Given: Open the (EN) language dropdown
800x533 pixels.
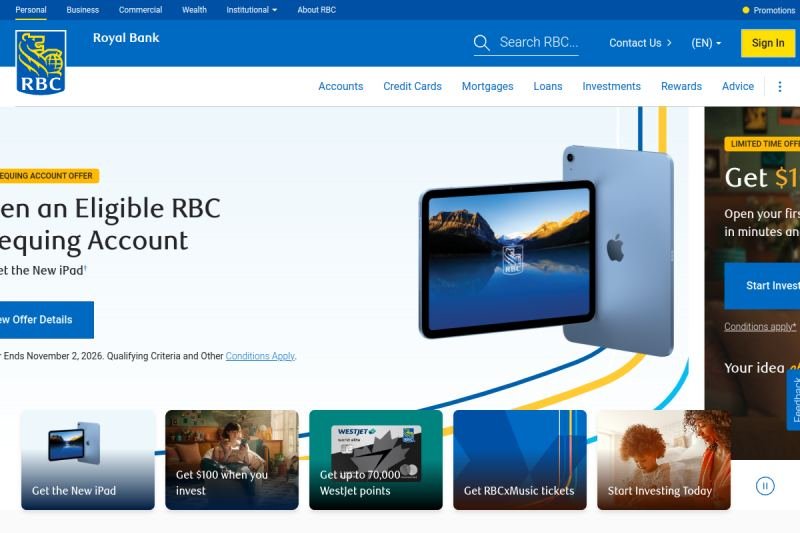Looking at the screenshot, I should 706,43.
